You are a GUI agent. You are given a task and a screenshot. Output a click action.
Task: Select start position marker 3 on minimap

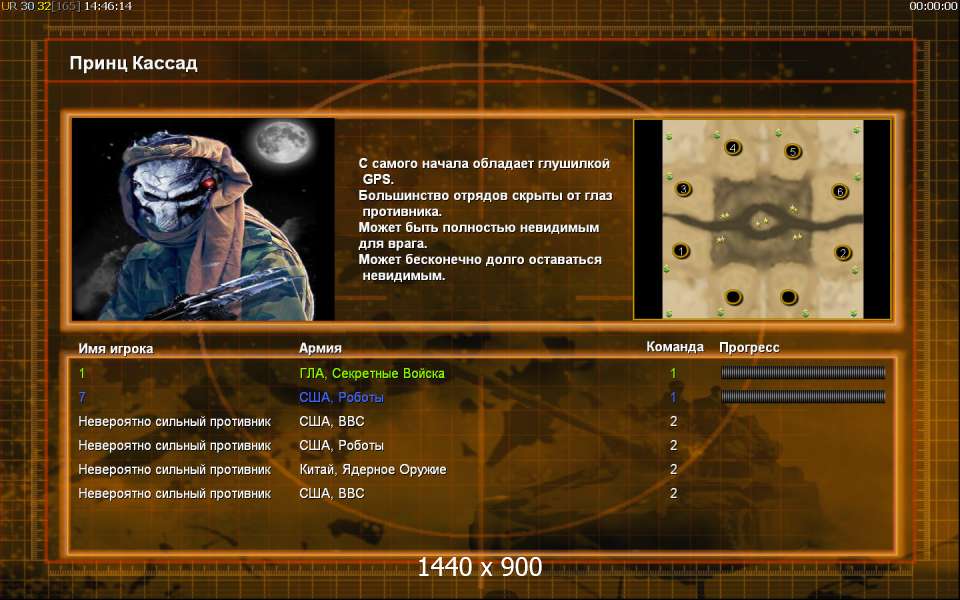tap(683, 189)
